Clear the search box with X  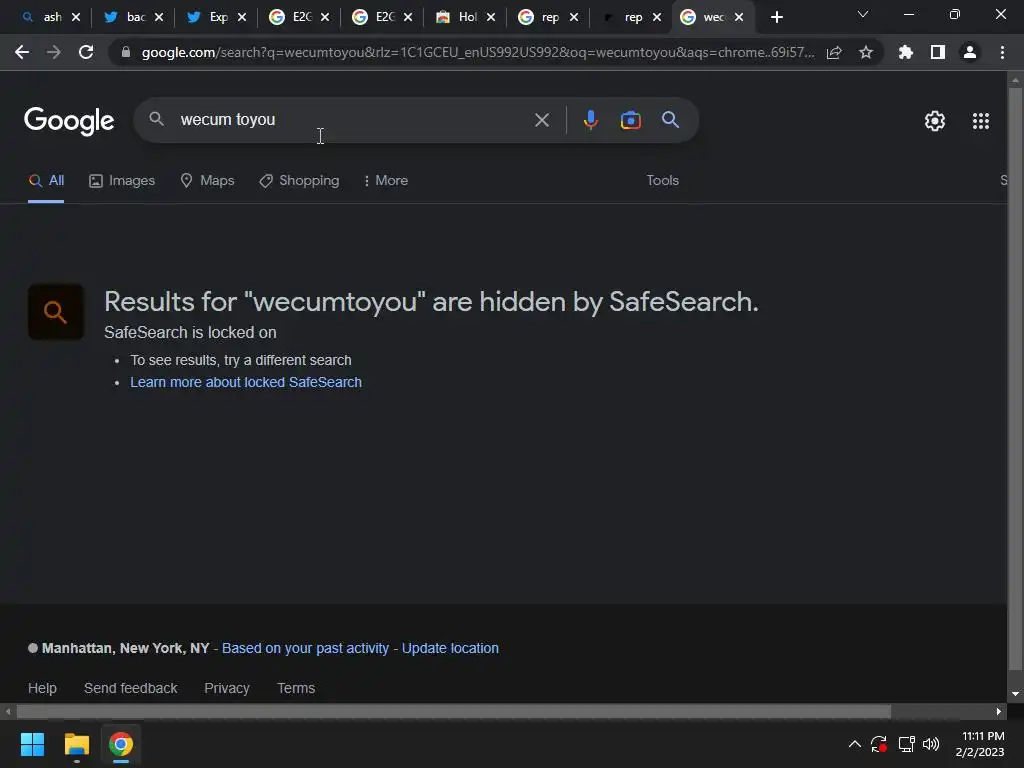(541, 120)
